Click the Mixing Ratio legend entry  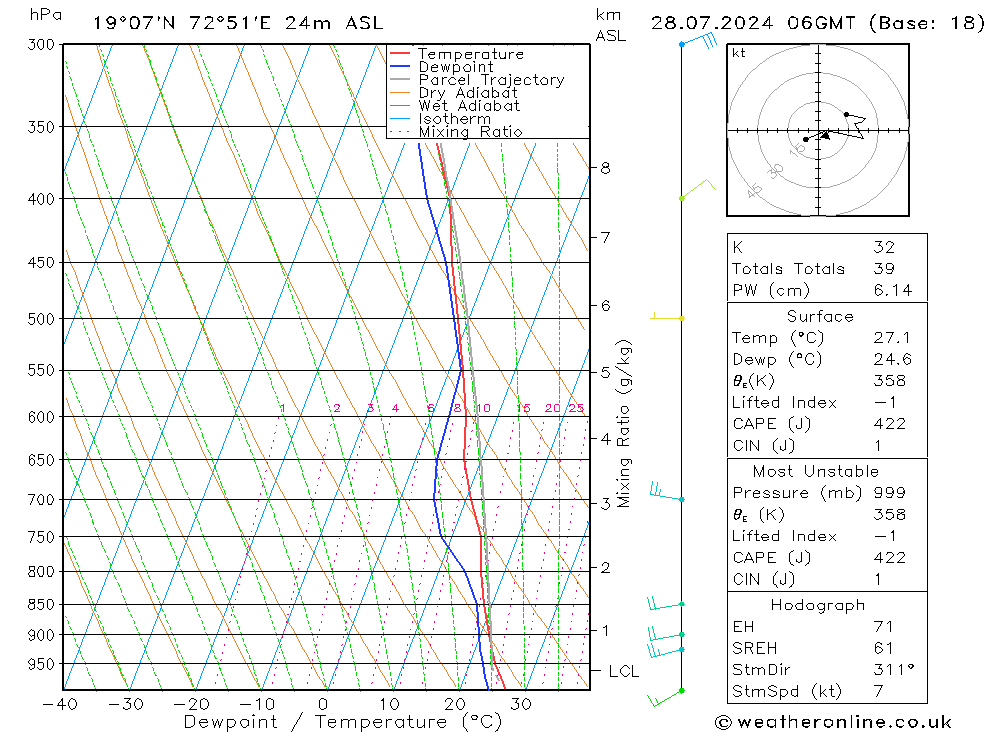point(470,132)
